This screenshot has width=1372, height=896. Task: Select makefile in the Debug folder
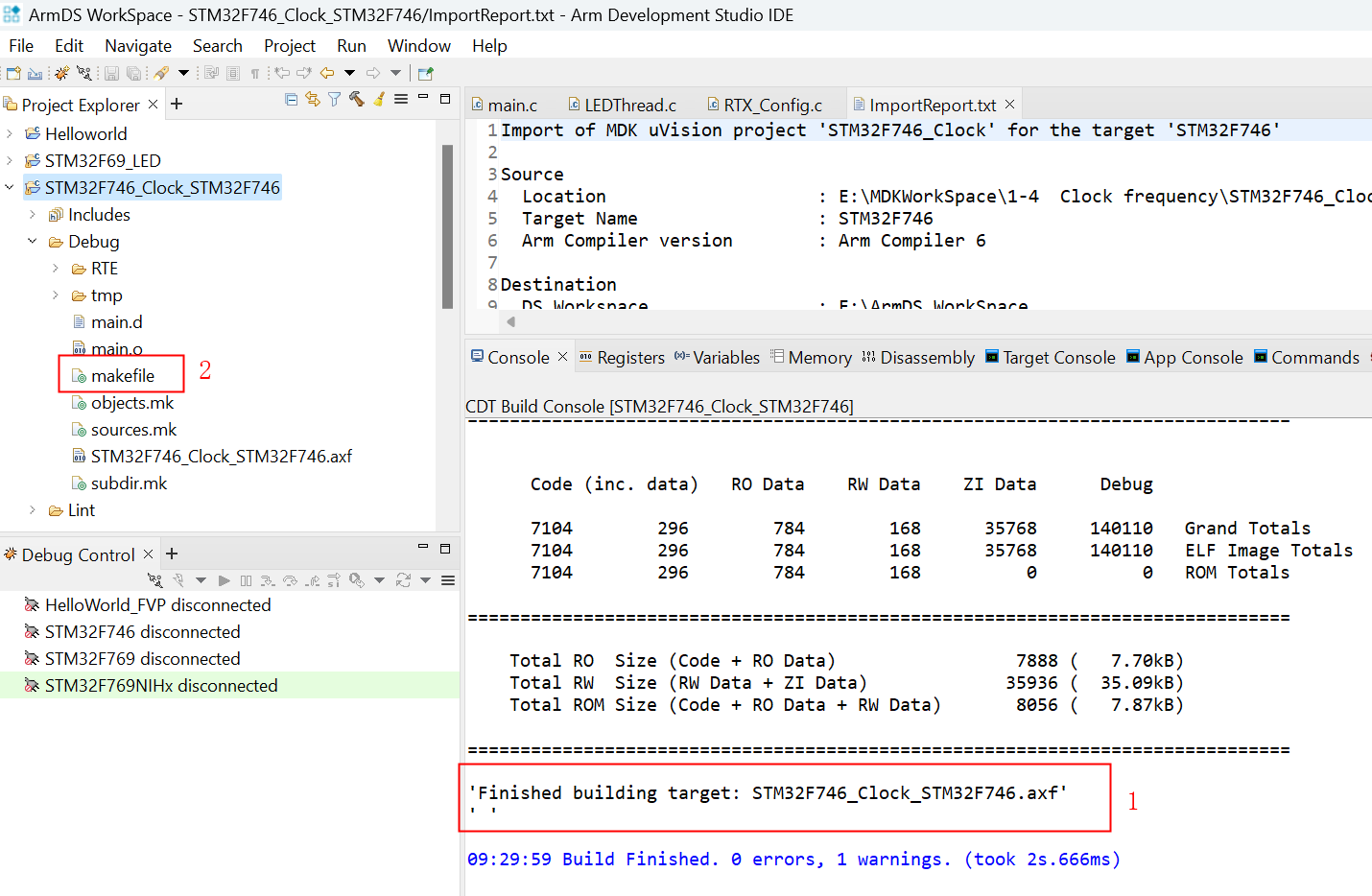122,376
